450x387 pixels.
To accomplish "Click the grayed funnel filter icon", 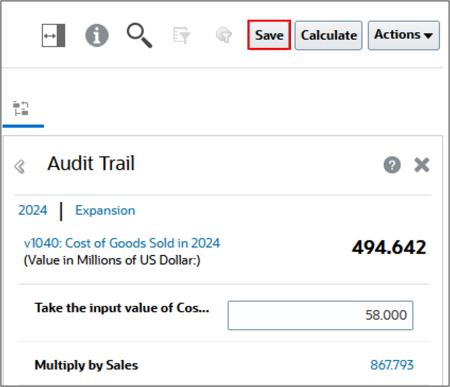I will pos(224,35).
